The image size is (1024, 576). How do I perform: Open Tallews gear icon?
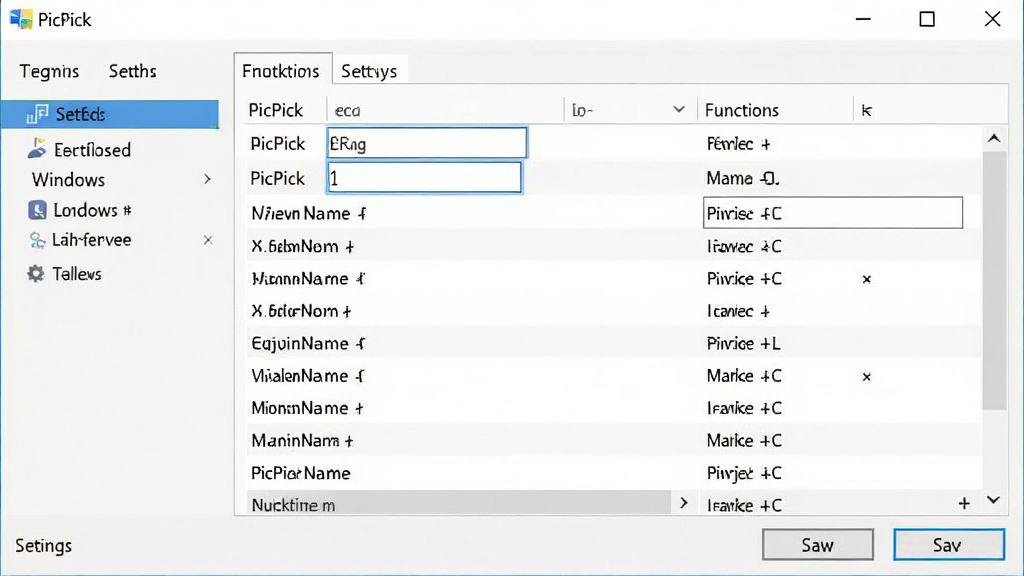click(x=36, y=274)
